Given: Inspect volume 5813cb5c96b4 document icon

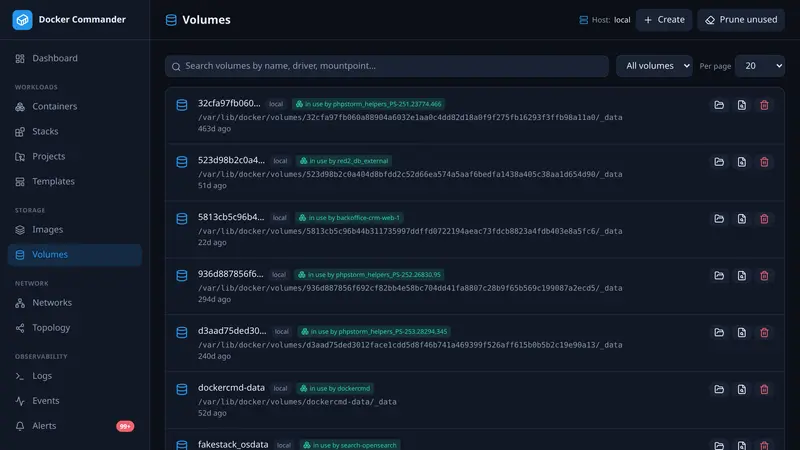Looking at the screenshot, I should tap(741, 219).
